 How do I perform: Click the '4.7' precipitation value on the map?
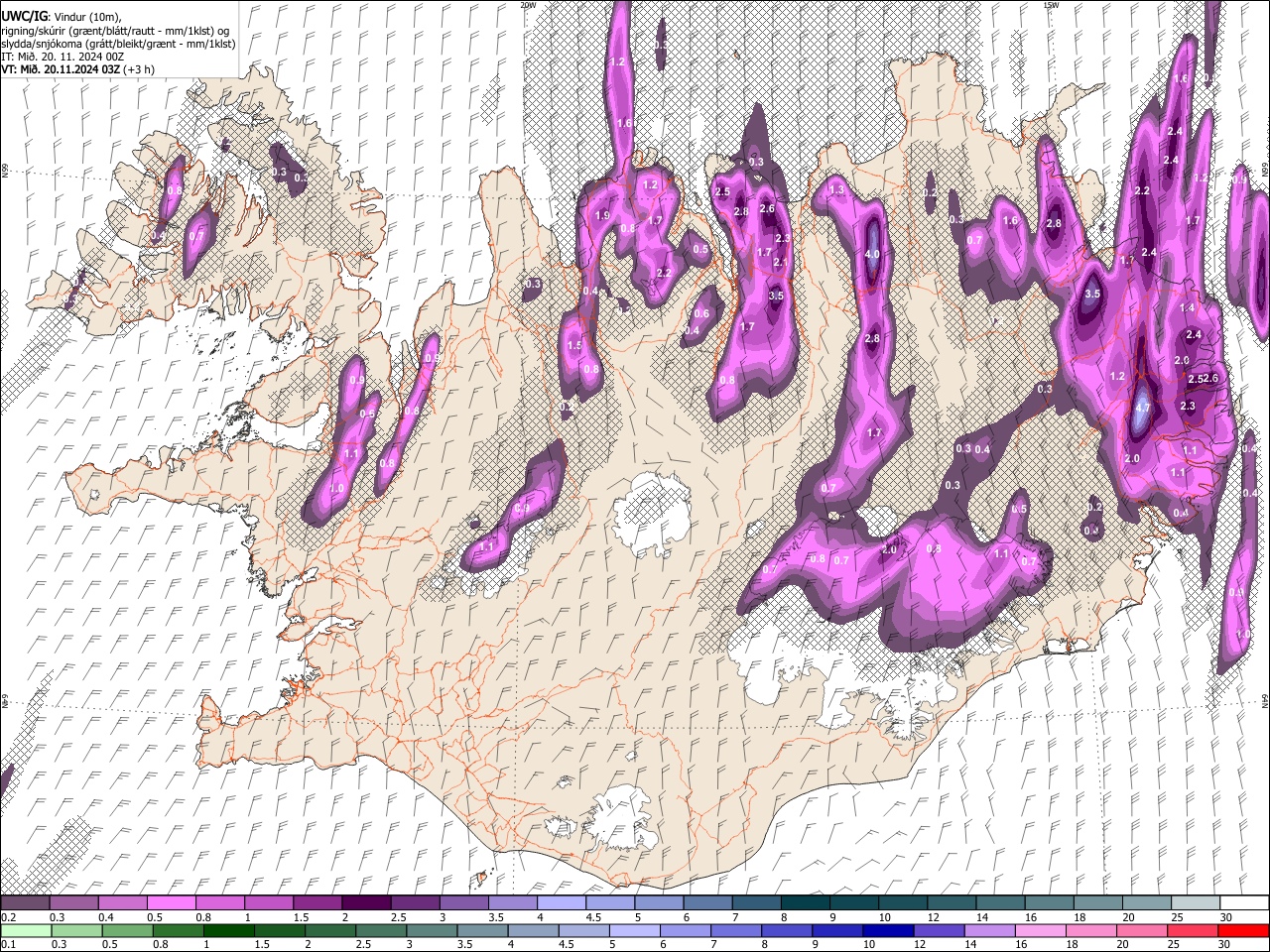pyautogui.click(x=1142, y=408)
